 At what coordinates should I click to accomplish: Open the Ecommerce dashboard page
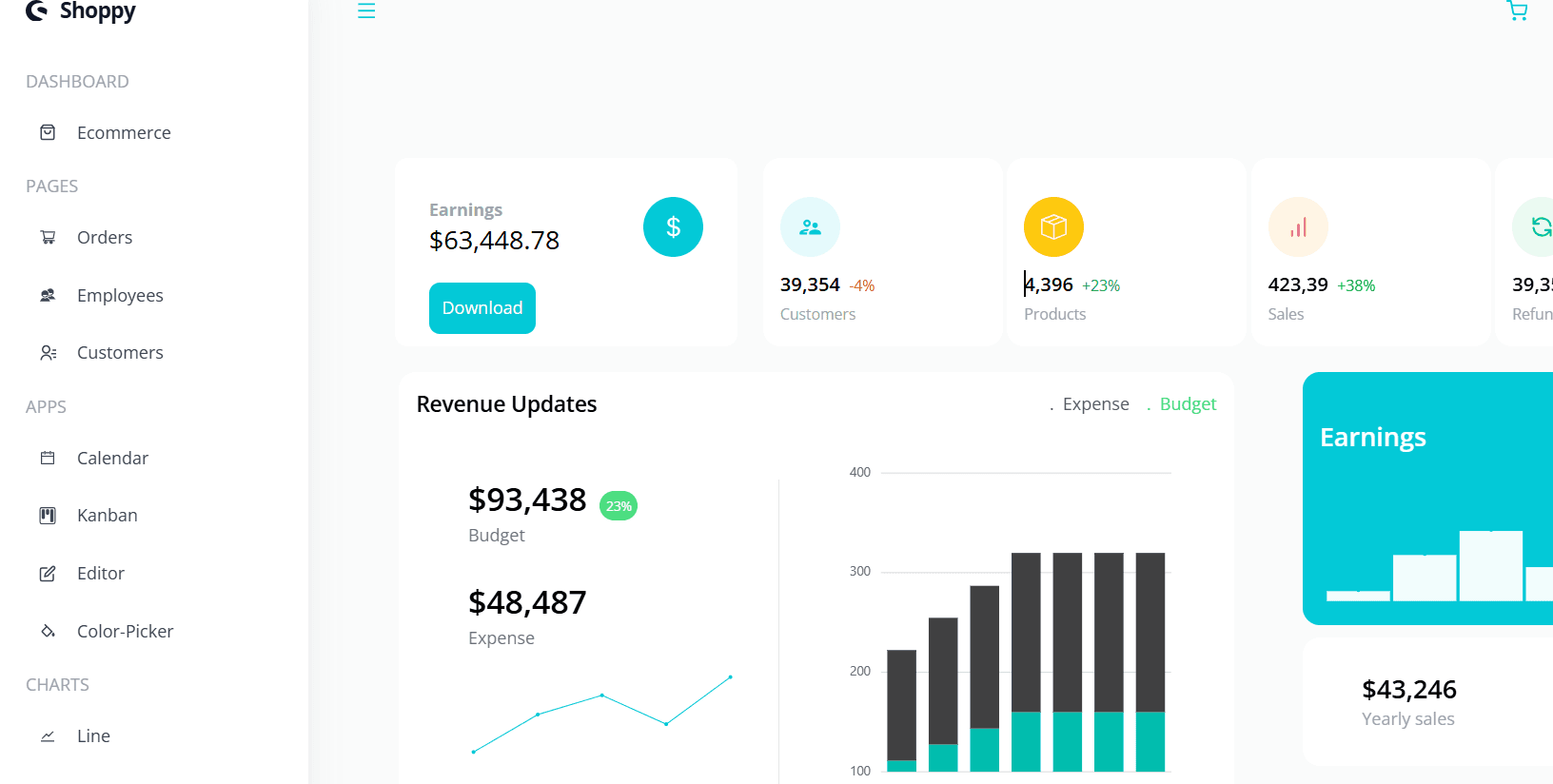pyautogui.click(x=124, y=132)
